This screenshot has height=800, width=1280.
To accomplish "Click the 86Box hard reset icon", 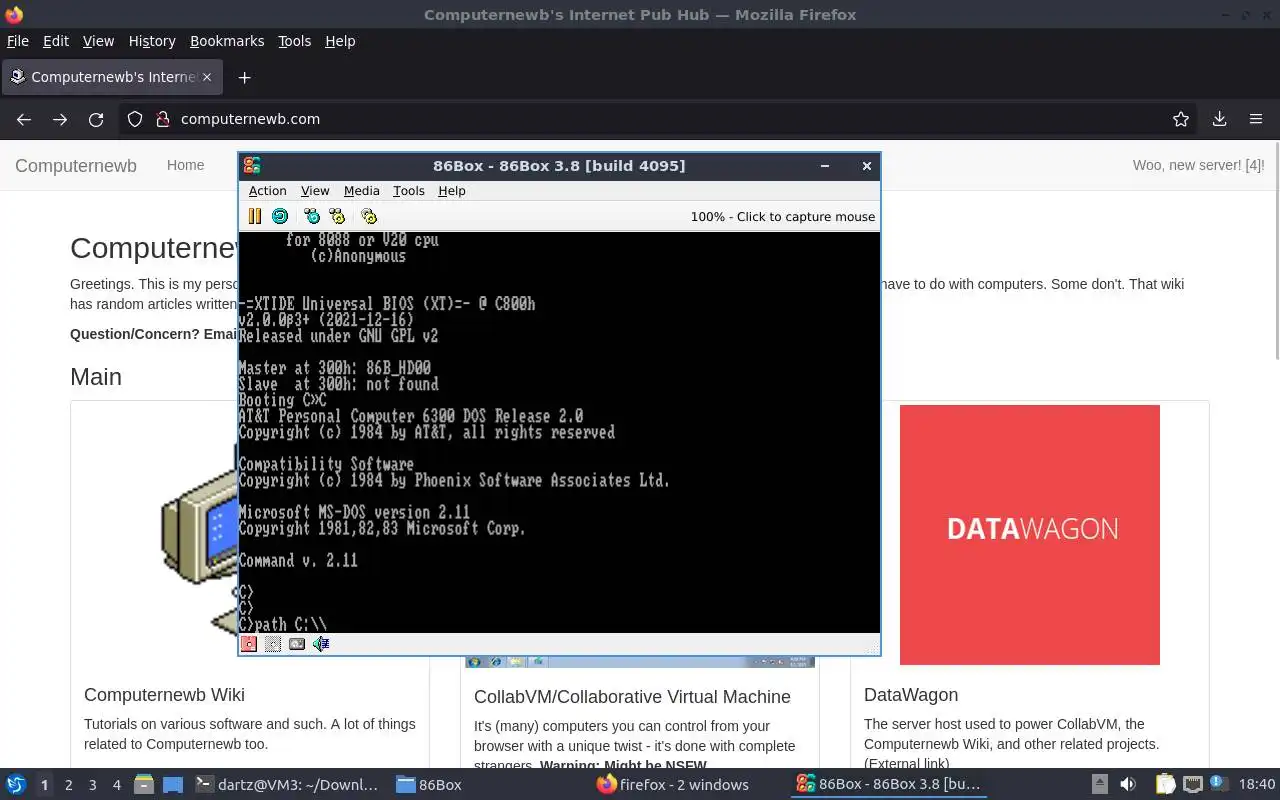I will point(280,216).
